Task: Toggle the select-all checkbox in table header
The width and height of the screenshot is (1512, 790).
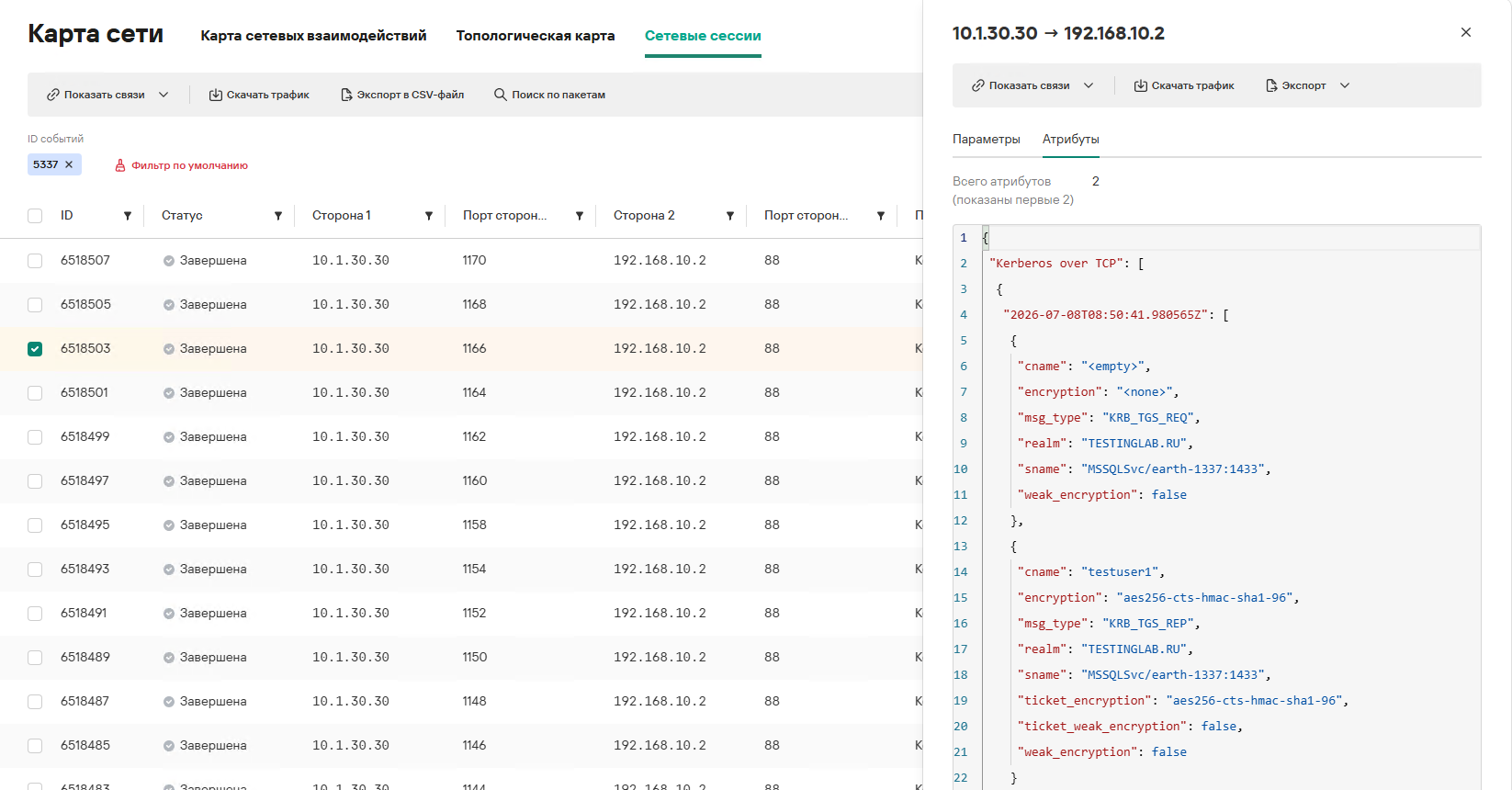Action: [35, 216]
